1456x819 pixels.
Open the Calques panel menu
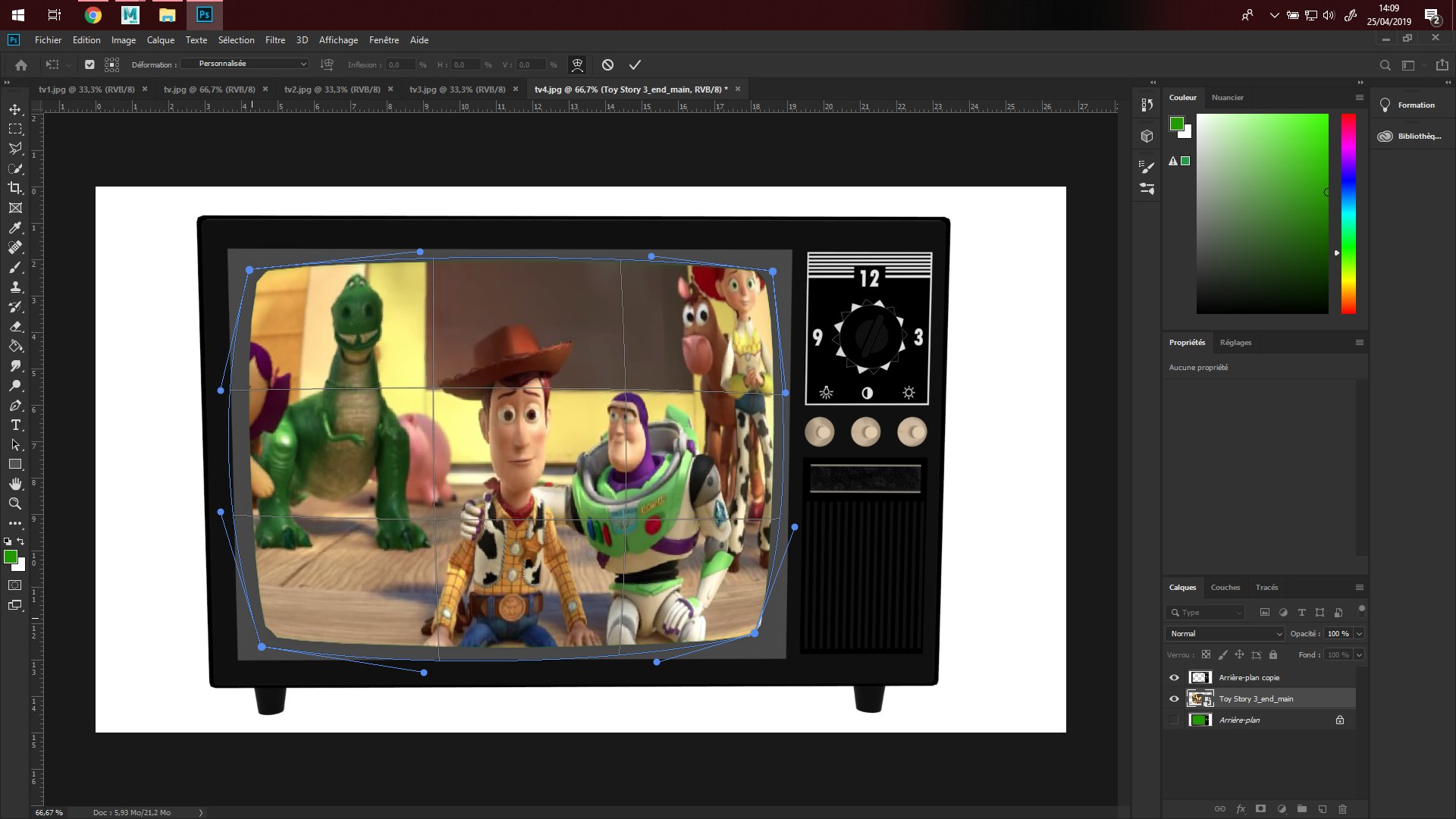click(1359, 587)
